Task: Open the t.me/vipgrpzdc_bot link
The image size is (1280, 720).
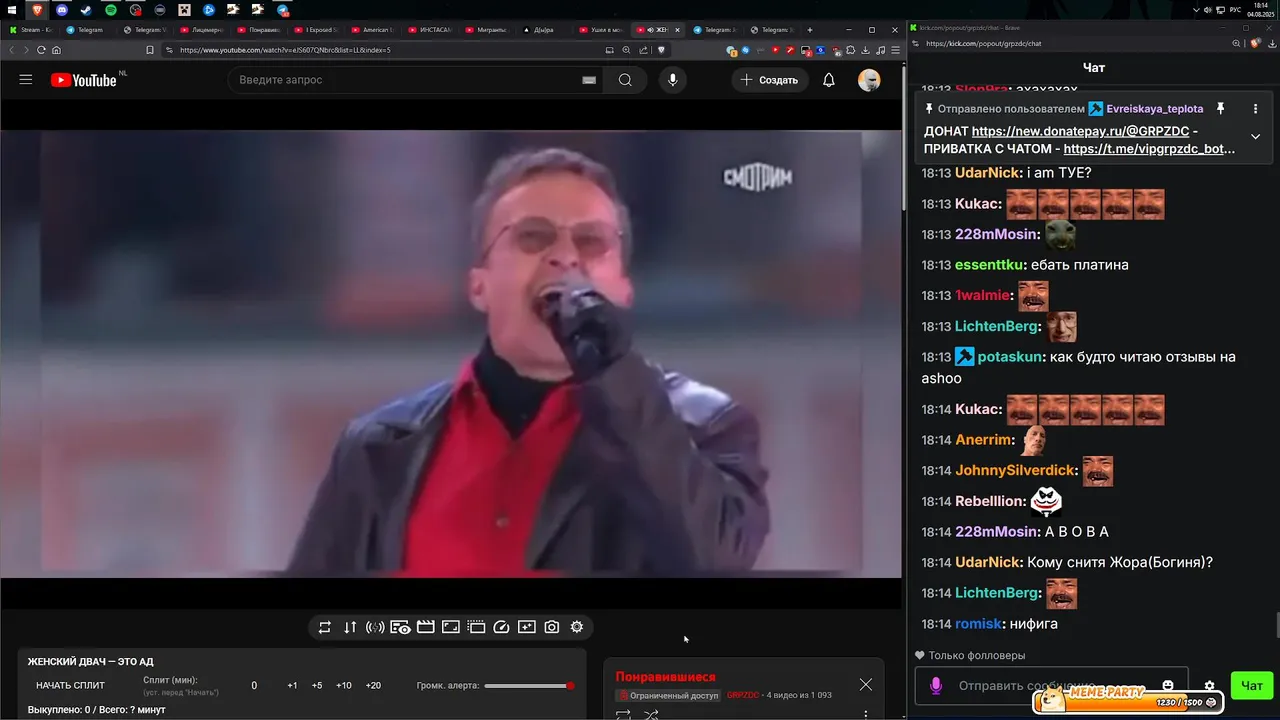Action: 1149,149
